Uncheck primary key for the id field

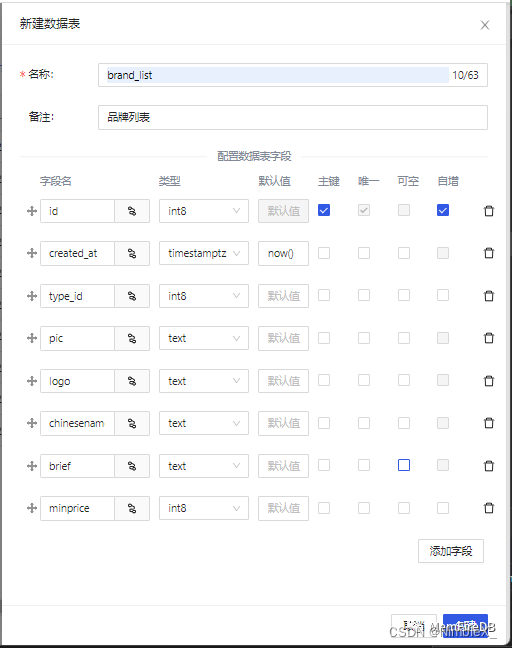[324, 210]
